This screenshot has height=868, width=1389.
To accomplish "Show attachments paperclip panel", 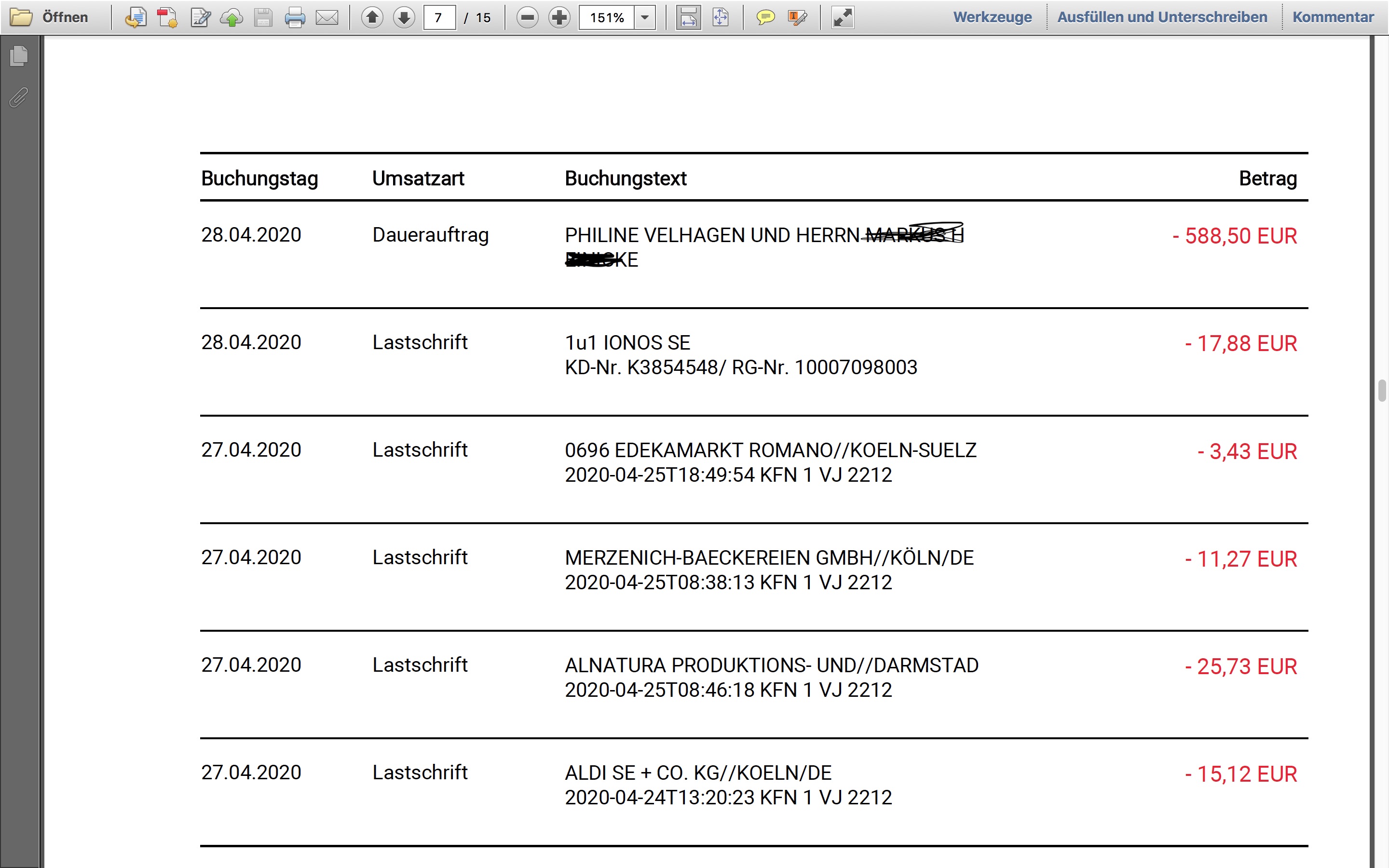I will pos(19,97).
